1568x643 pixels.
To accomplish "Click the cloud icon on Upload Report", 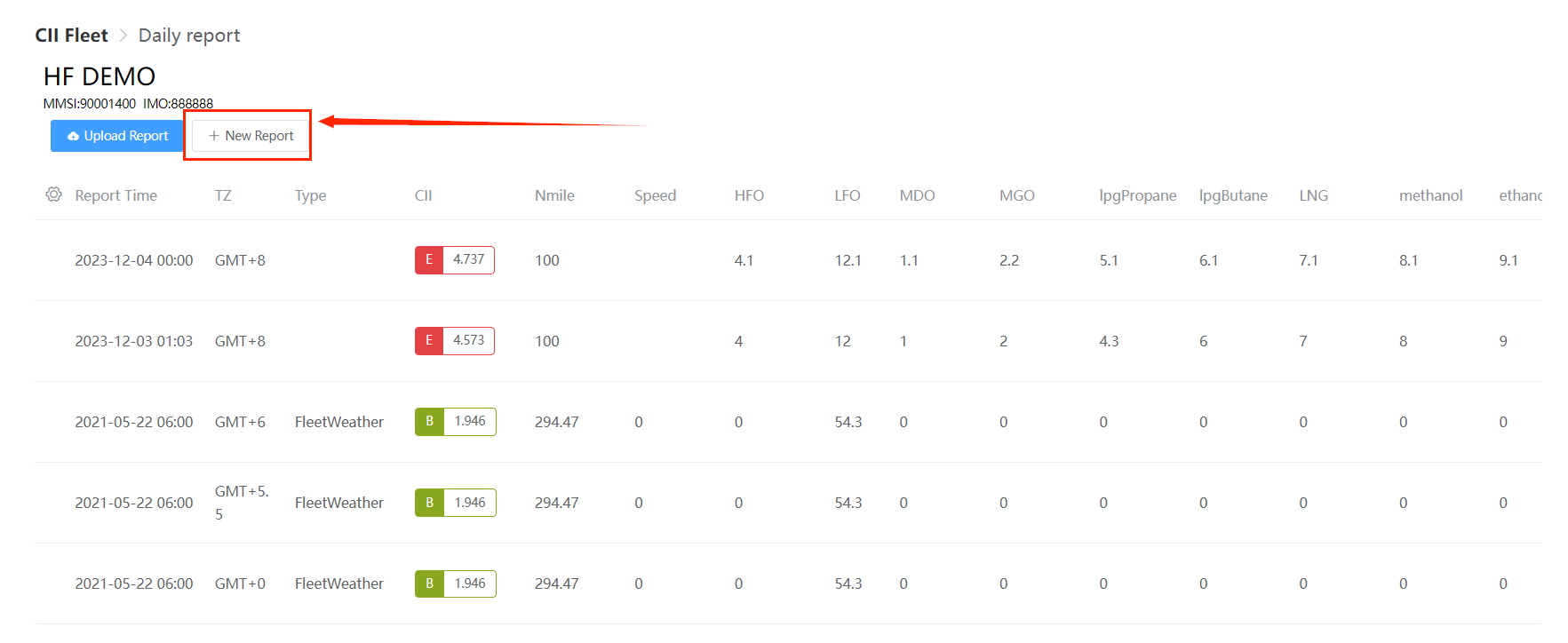I will [x=74, y=136].
